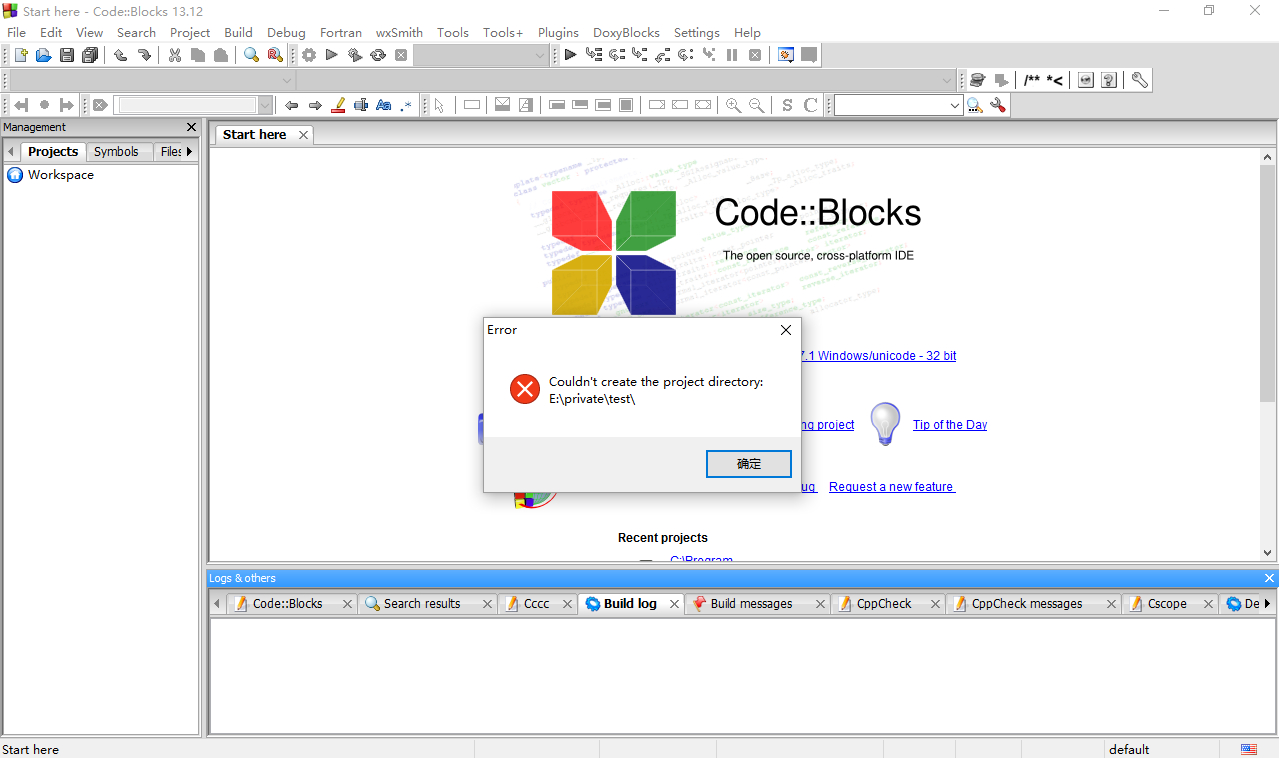Click the Replace icon in toolbar
Viewport: 1279px width, 758px height.
pos(275,55)
